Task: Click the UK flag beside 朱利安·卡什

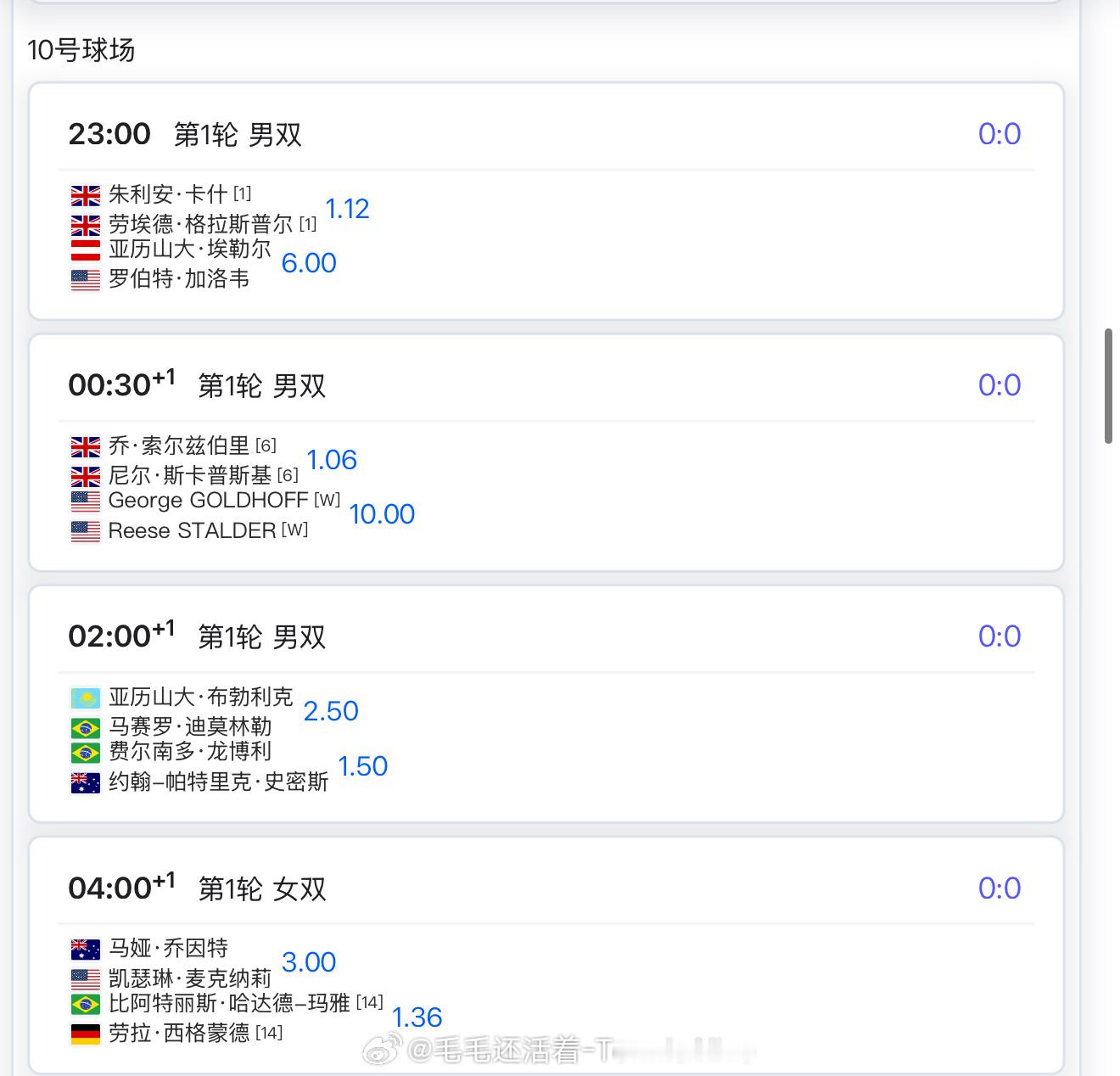Action: click(86, 195)
